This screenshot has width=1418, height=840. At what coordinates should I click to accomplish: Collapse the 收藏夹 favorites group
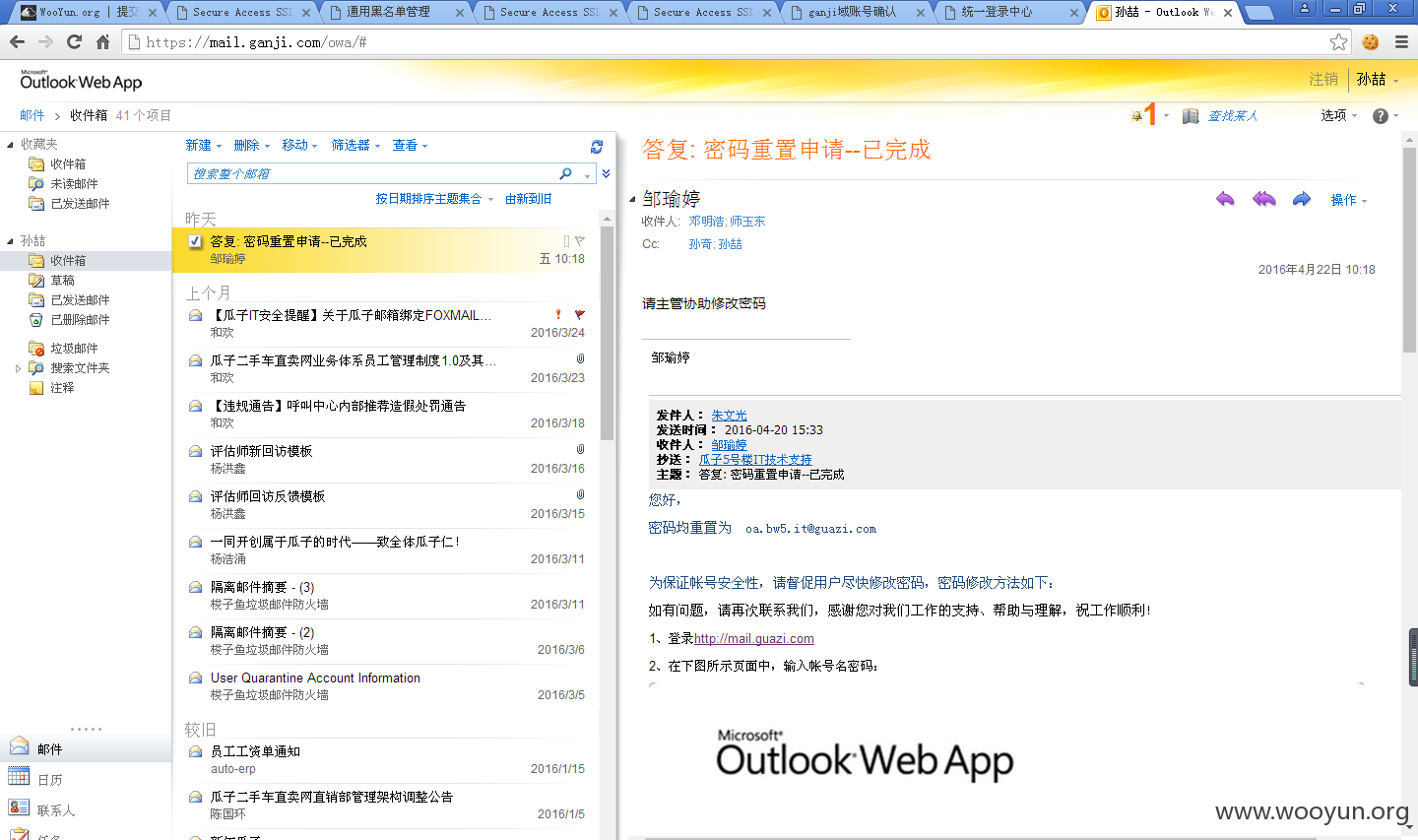point(10,144)
